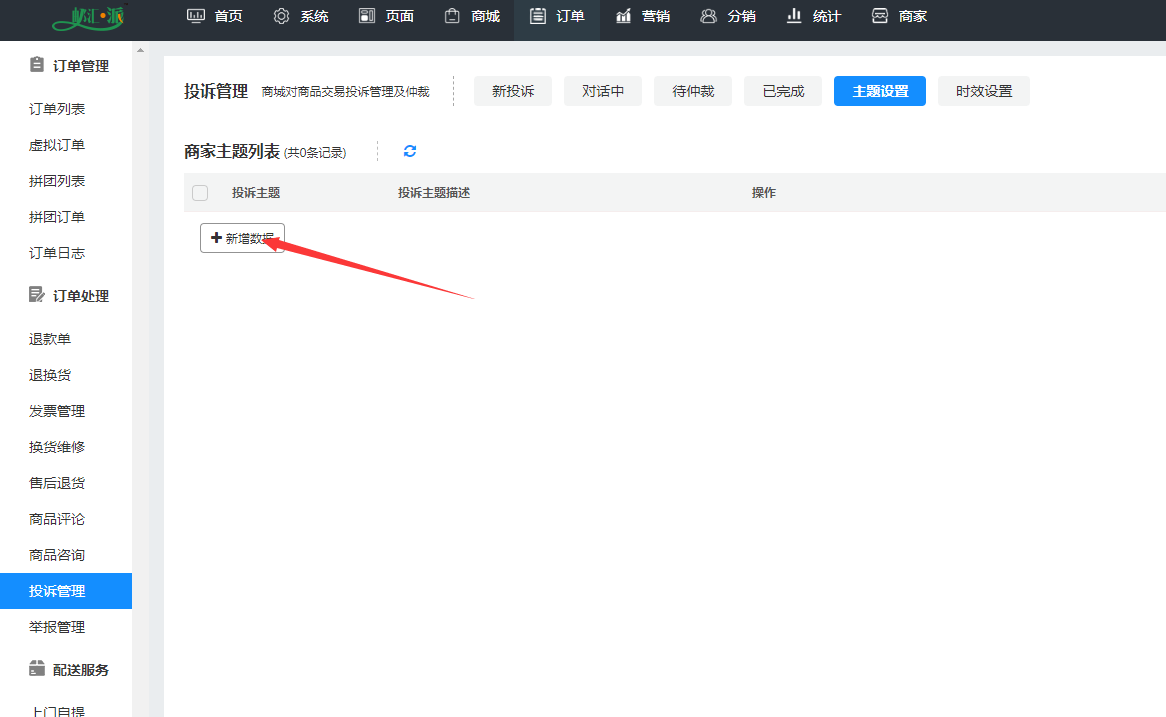
Task: Click the sidebar scrollbar up arrow
Action: click(x=140, y=50)
